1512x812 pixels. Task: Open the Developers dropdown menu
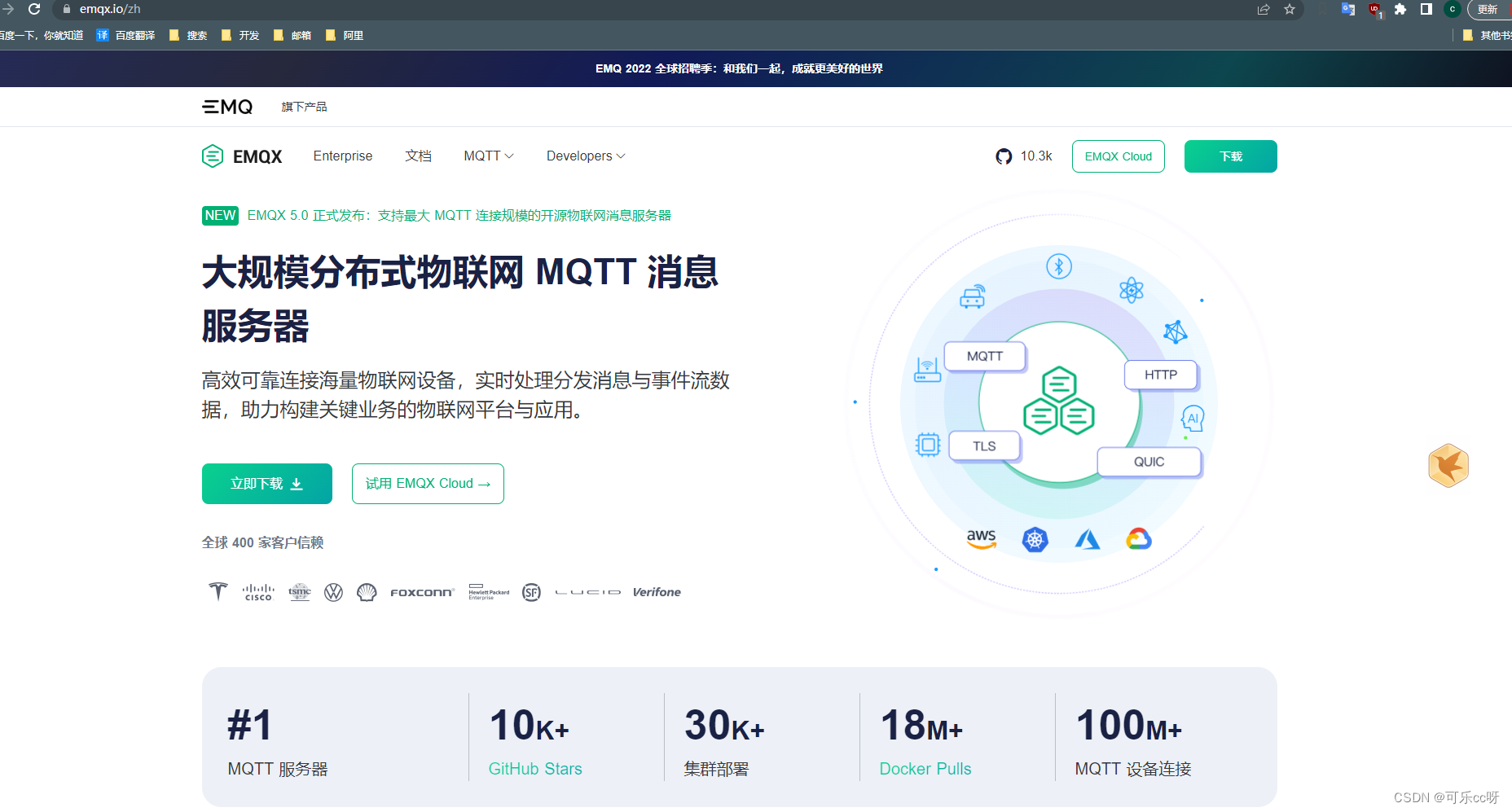[585, 156]
